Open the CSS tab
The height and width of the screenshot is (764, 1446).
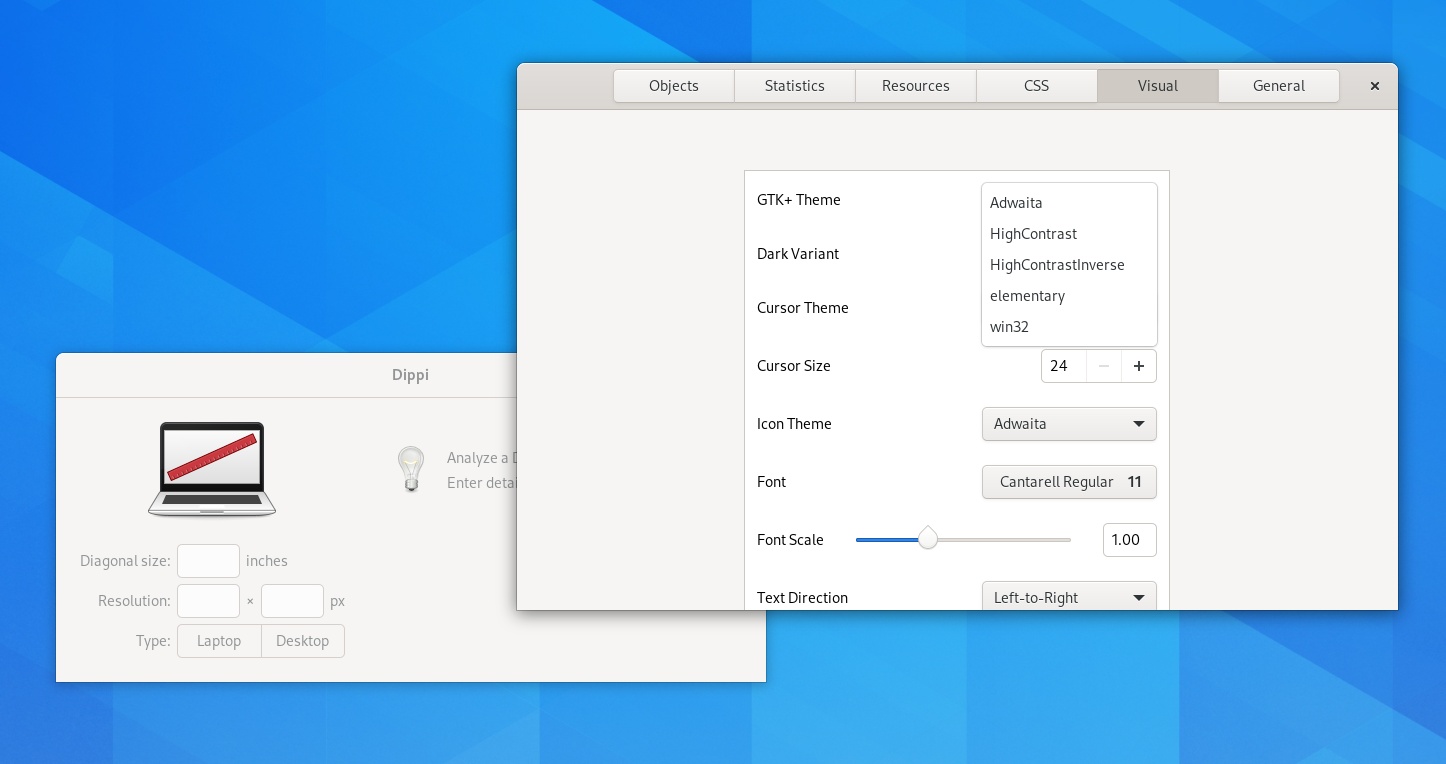(x=1037, y=86)
